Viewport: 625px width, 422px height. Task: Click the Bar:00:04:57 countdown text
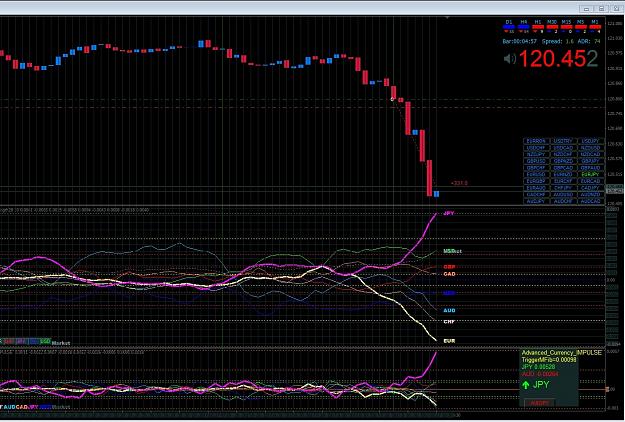(520, 41)
